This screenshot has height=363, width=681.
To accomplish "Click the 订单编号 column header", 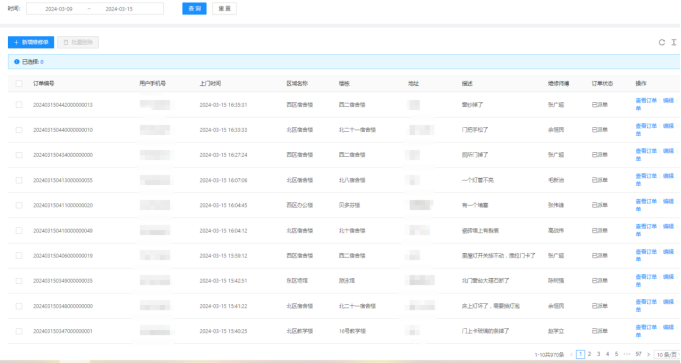I will coord(43,83).
